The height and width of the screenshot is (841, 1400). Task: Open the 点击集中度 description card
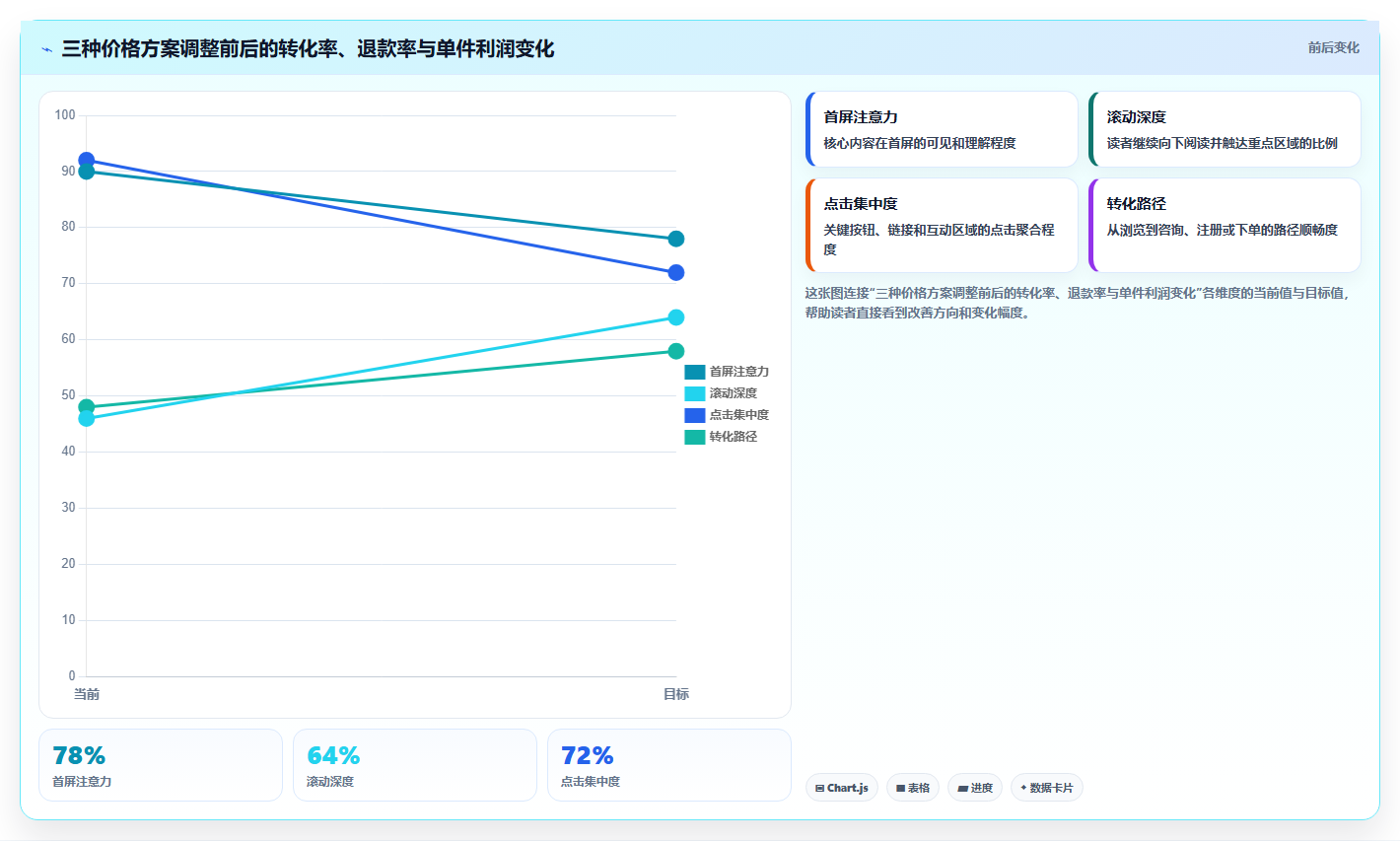pos(942,225)
